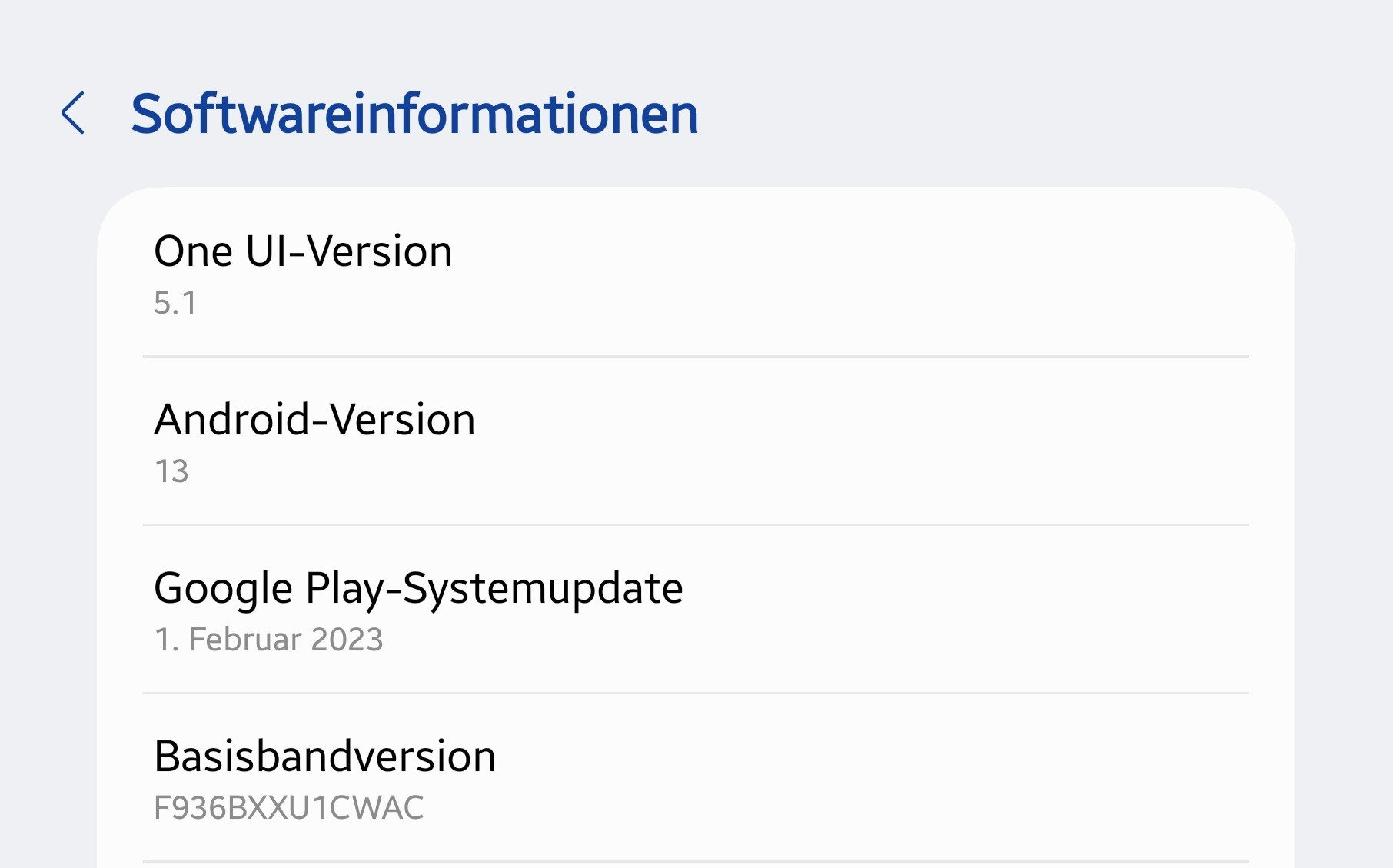The height and width of the screenshot is (868, 1393).
Task: Select the Basisbandversion label
Action: coord(324,757)
